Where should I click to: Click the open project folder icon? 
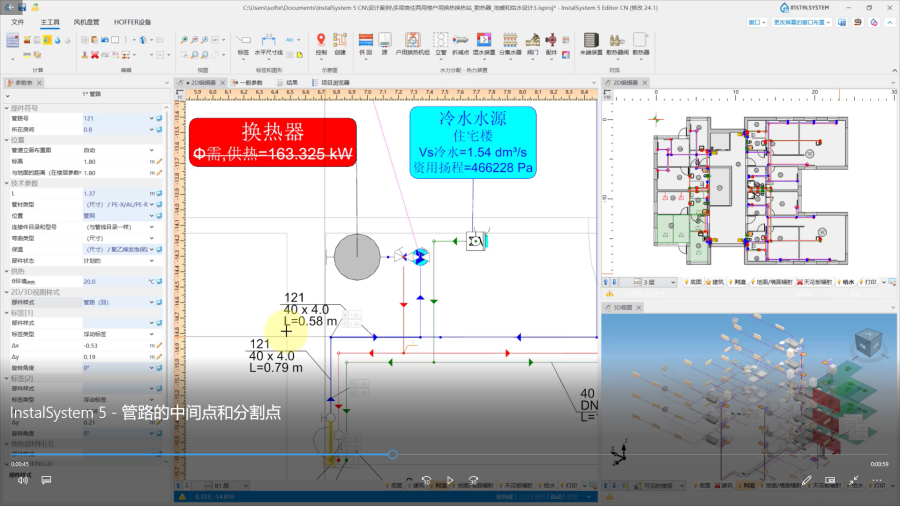pyautogui.click(x=35, y=7)
